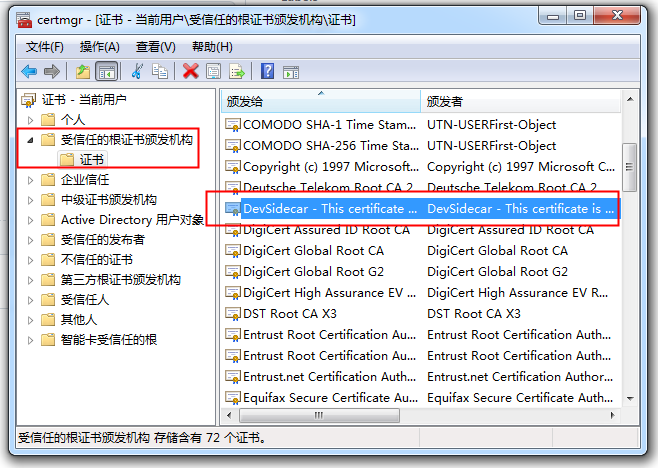Click the 不信任的证书 folder icon
The height and width of the screenshot is (468, 658).
48,259
